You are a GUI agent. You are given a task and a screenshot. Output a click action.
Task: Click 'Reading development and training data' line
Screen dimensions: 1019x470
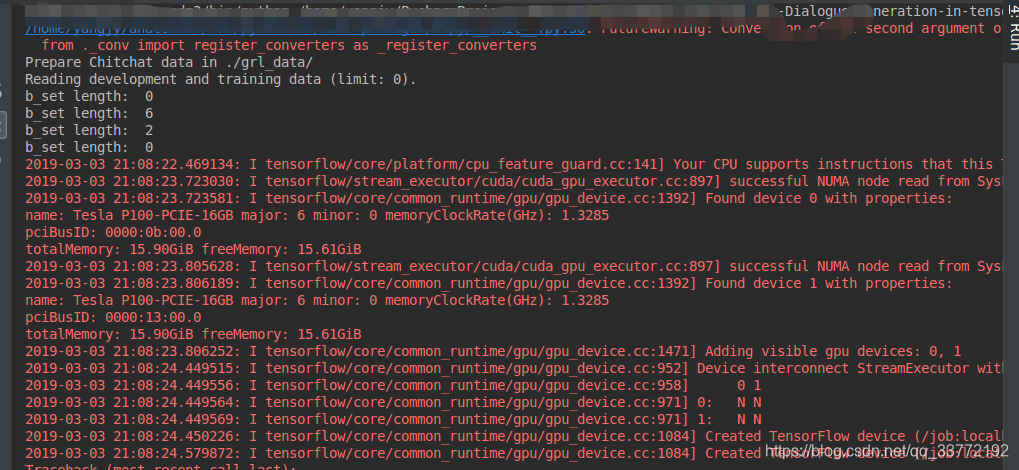pos(220,79)
